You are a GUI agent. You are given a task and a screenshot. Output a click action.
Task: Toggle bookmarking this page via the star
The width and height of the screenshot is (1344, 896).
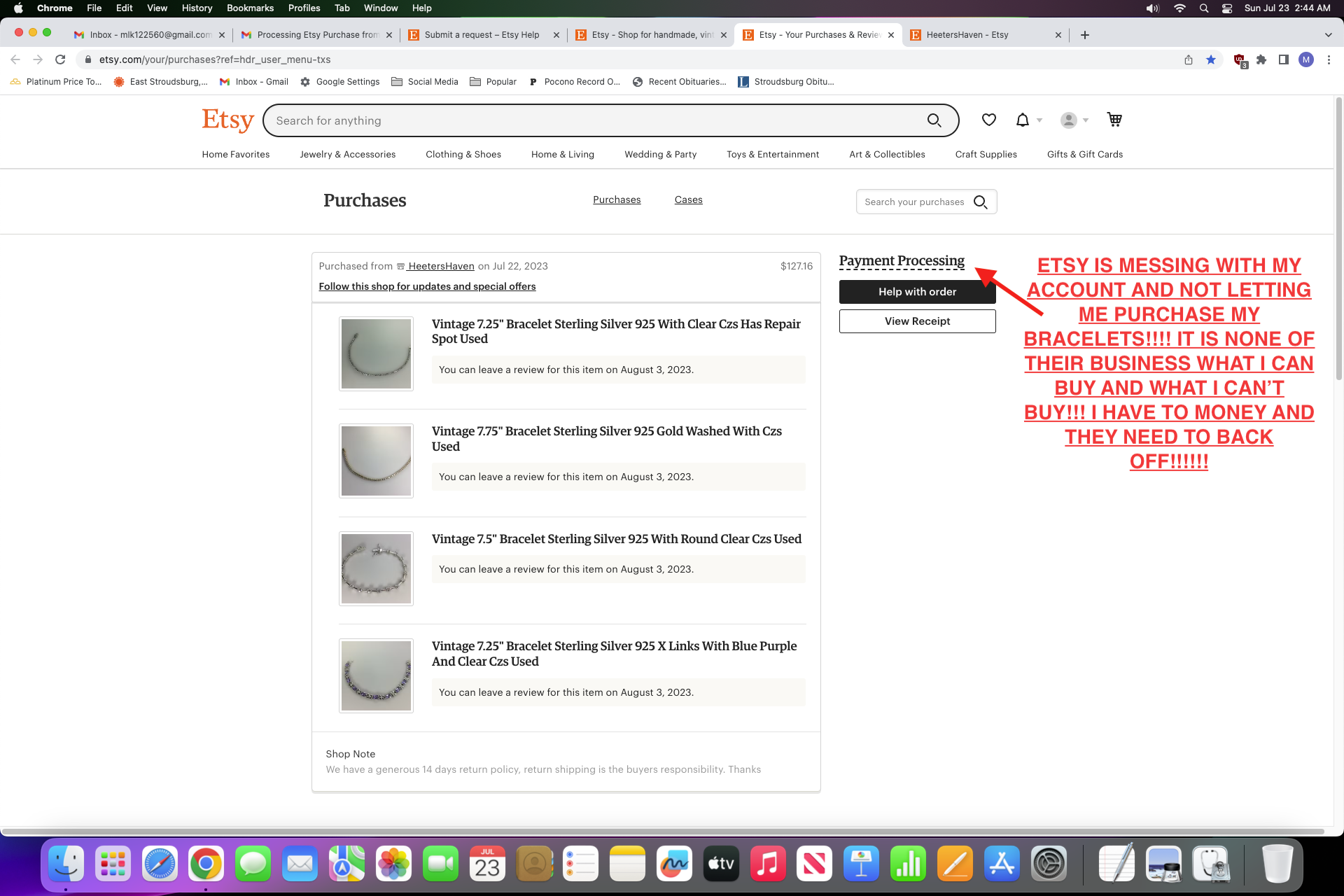[1212, 59]
